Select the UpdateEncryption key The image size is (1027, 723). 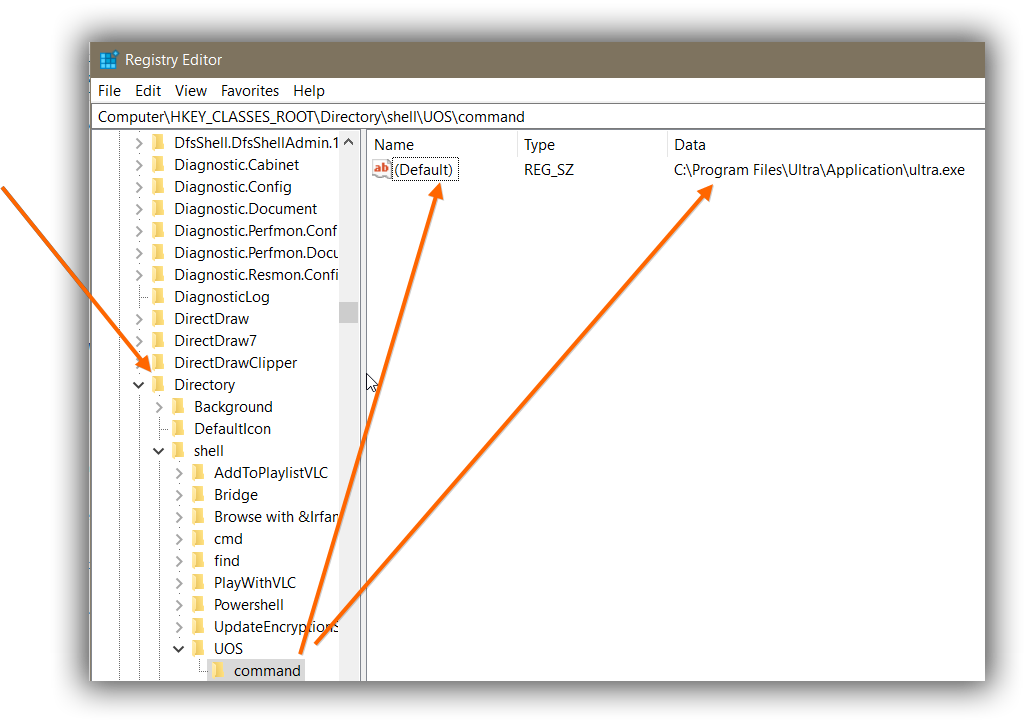[276, 627]
